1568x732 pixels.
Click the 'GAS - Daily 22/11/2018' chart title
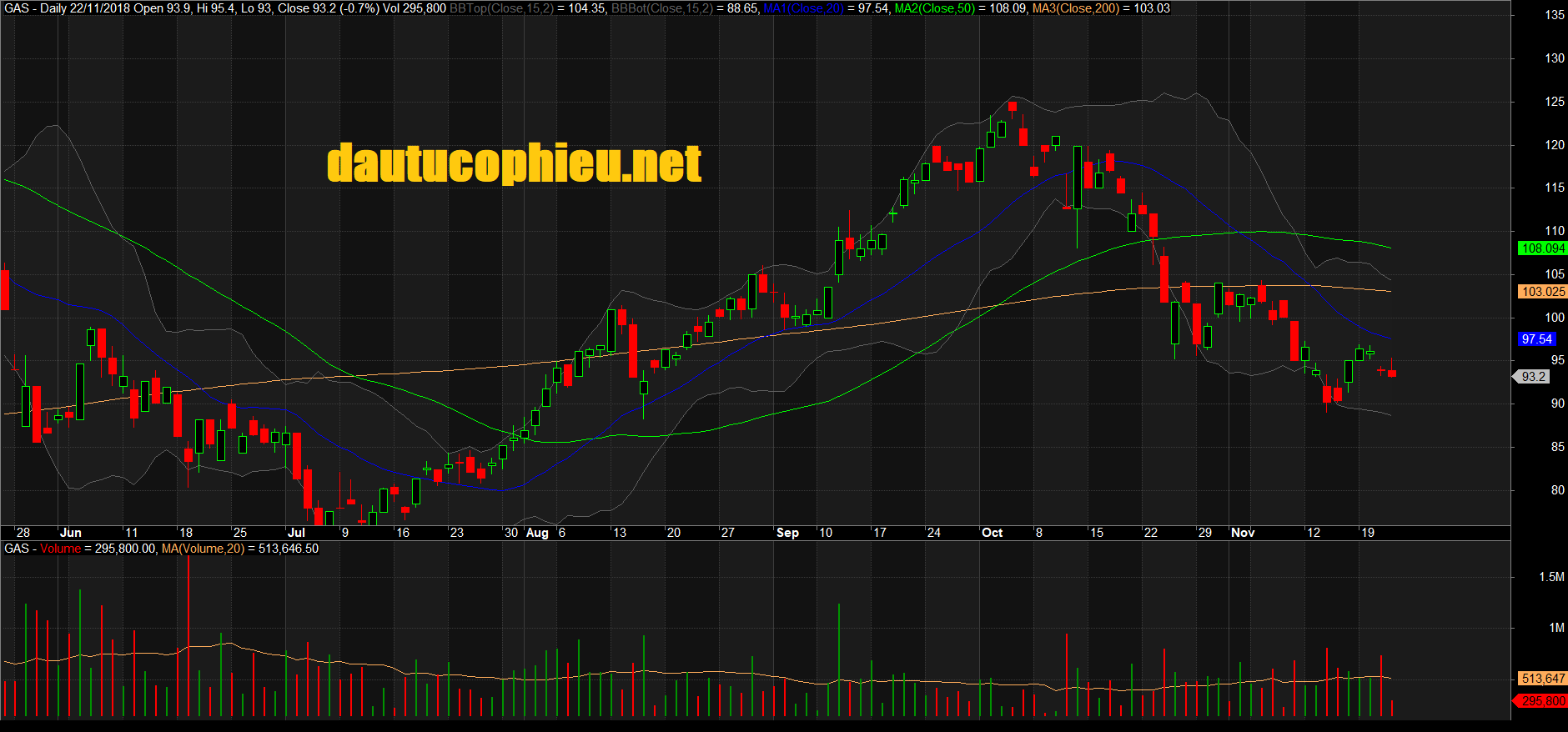[x=68, y=8]
